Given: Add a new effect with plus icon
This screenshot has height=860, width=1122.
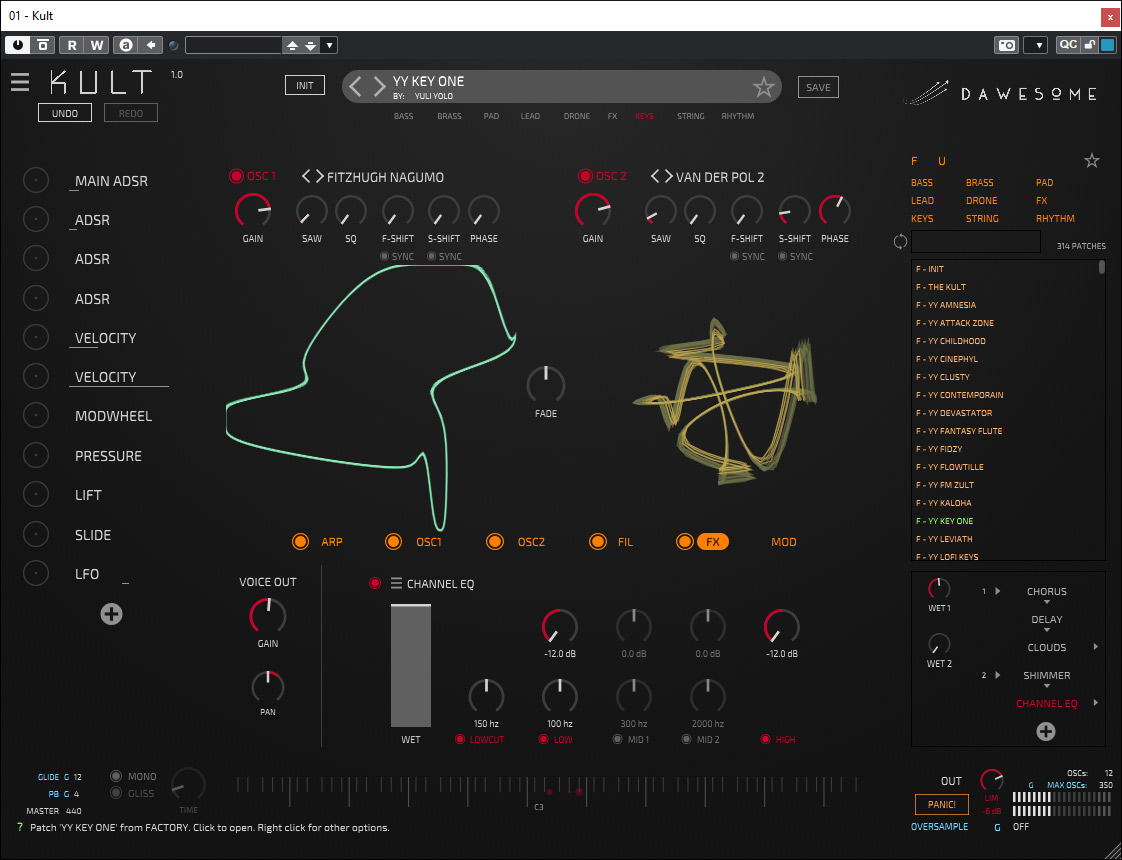Looking at the screenshot, I should 1046,732.
